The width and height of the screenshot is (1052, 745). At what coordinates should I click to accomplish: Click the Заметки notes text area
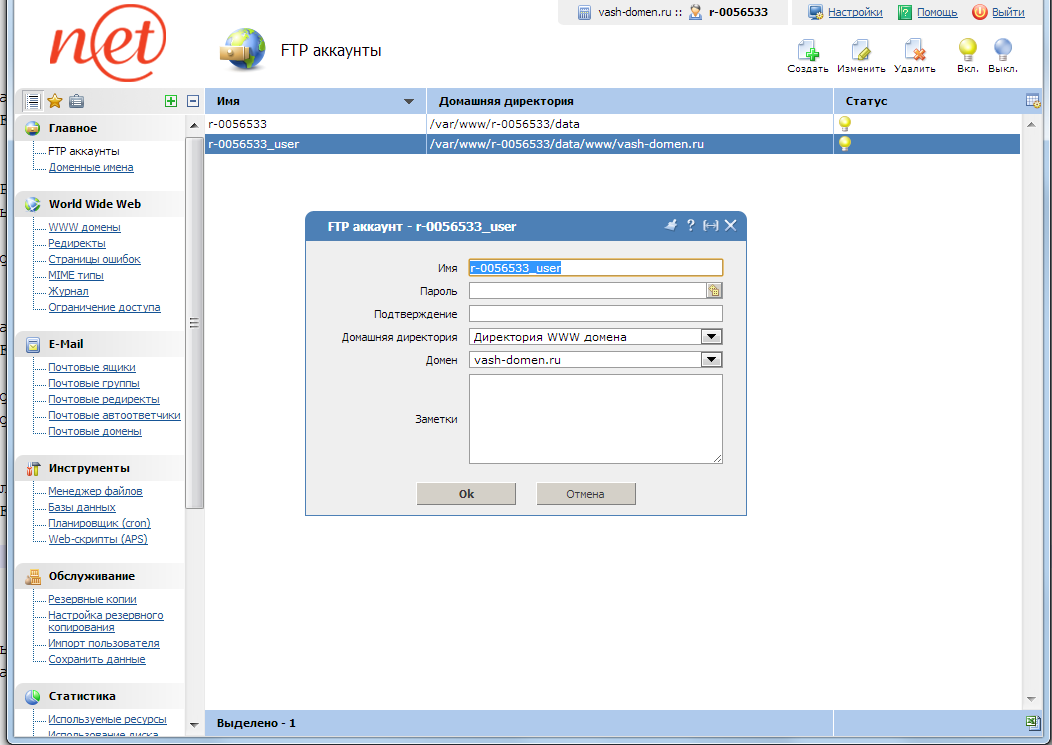(595, 419)
